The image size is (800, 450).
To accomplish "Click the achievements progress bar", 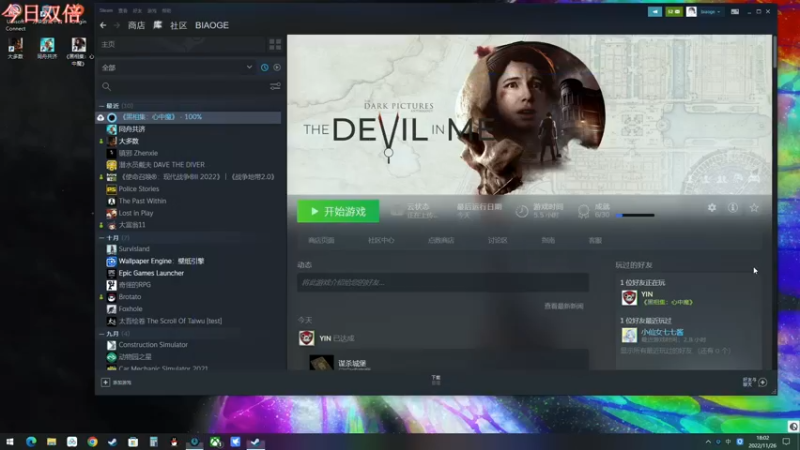I will click(635, 215).
